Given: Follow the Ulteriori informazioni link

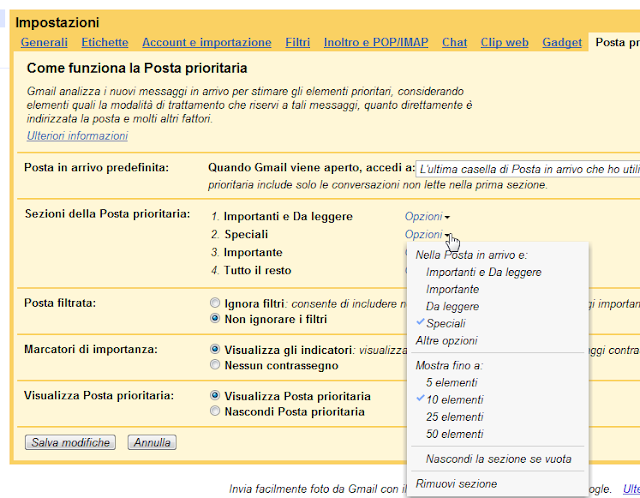Looking at the screenshot, I should click(77, 136).
